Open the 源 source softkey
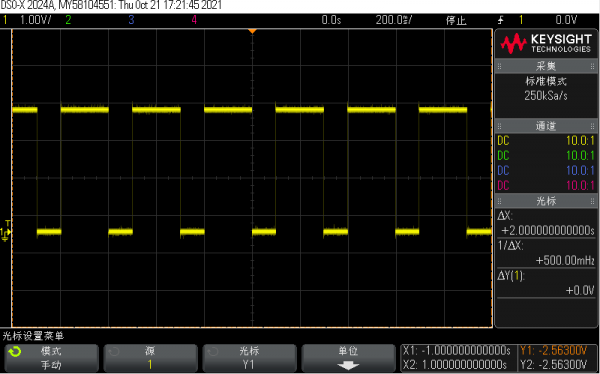 click(150, 358)
